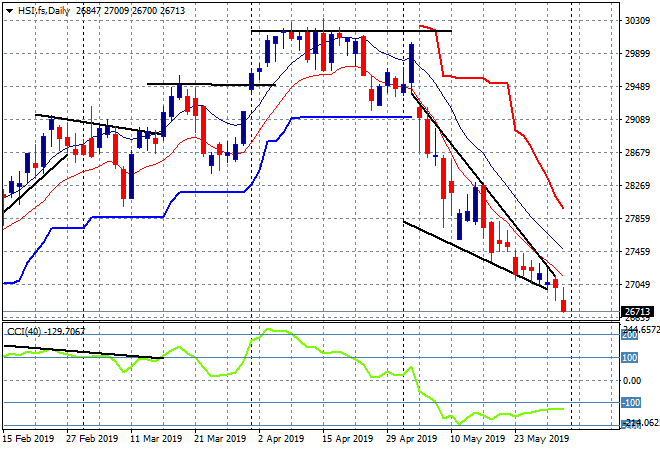Click the 10 May 2019 date label
Image resolution: width=660 pixels, height=450 pixels.
click(x=477, y=439)
